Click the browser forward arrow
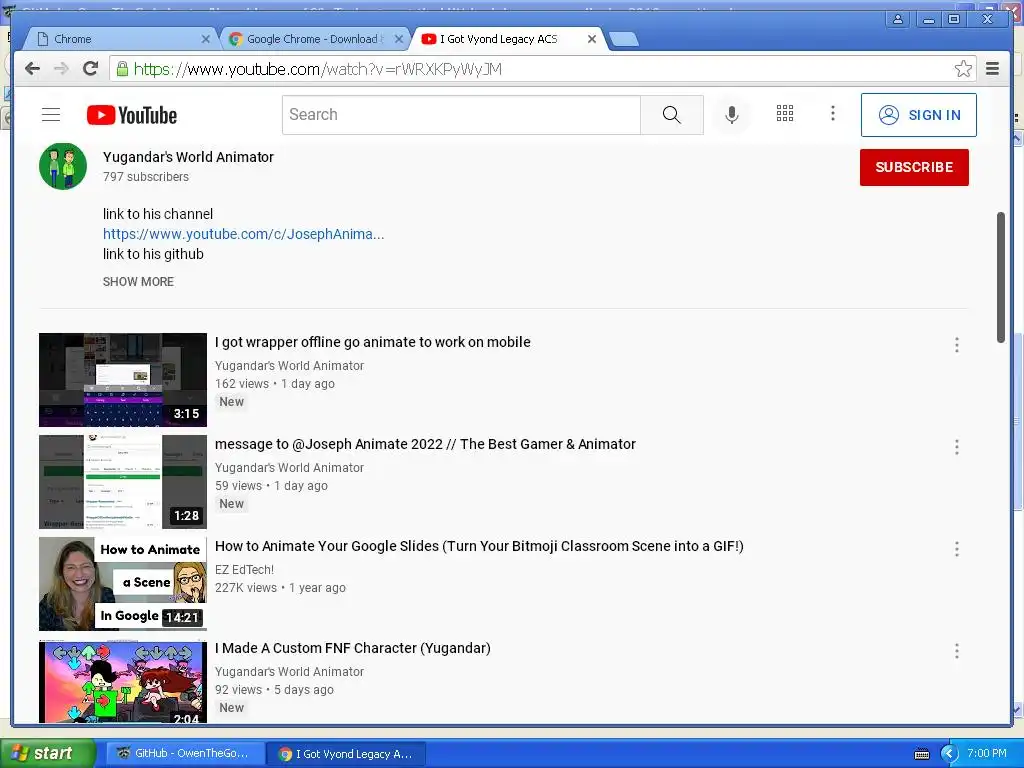1024x768 pixels. (x=61, y=69)
